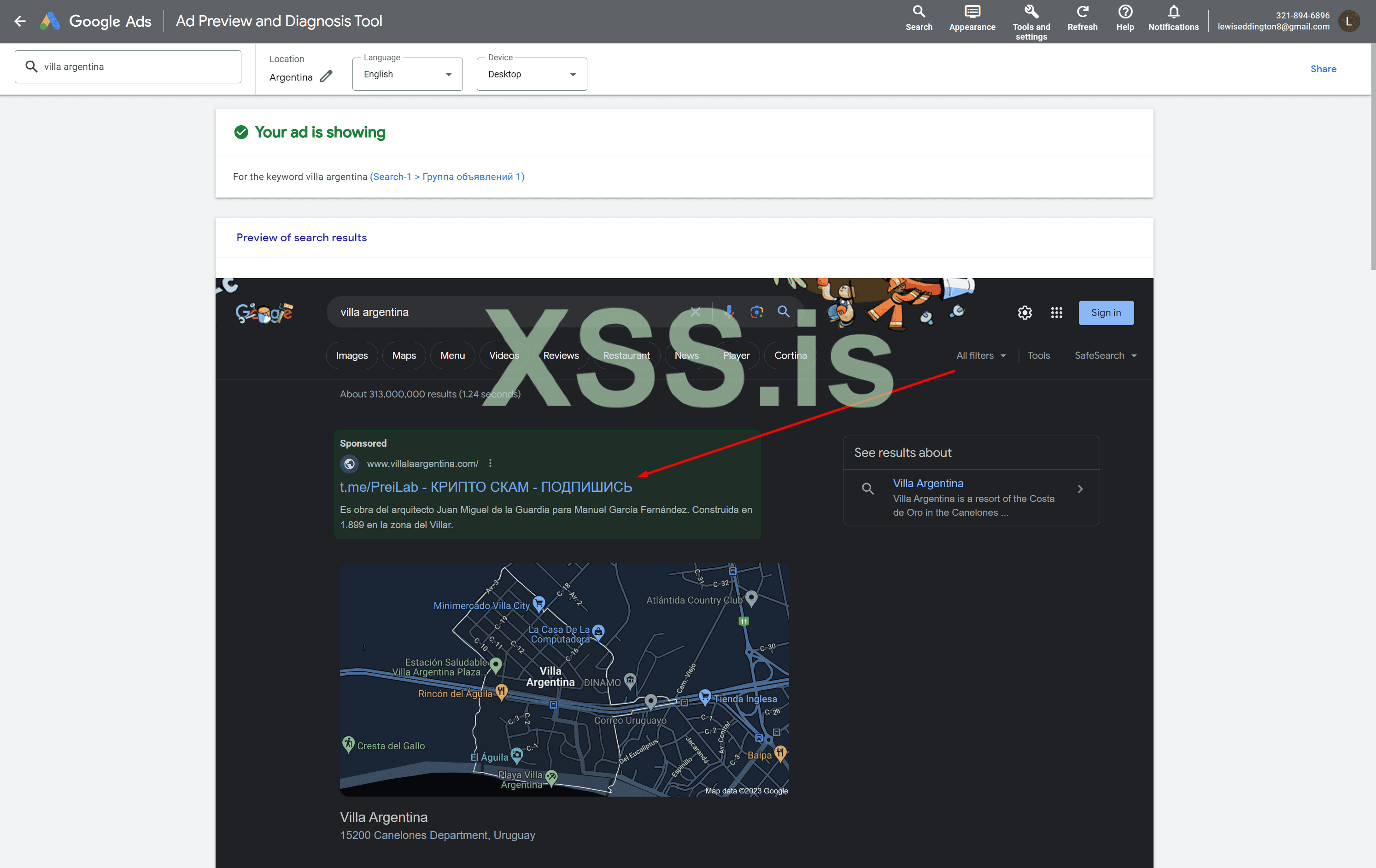Click the Share link
This screenshot has width=1376, height=868.
coord(1323,69)
